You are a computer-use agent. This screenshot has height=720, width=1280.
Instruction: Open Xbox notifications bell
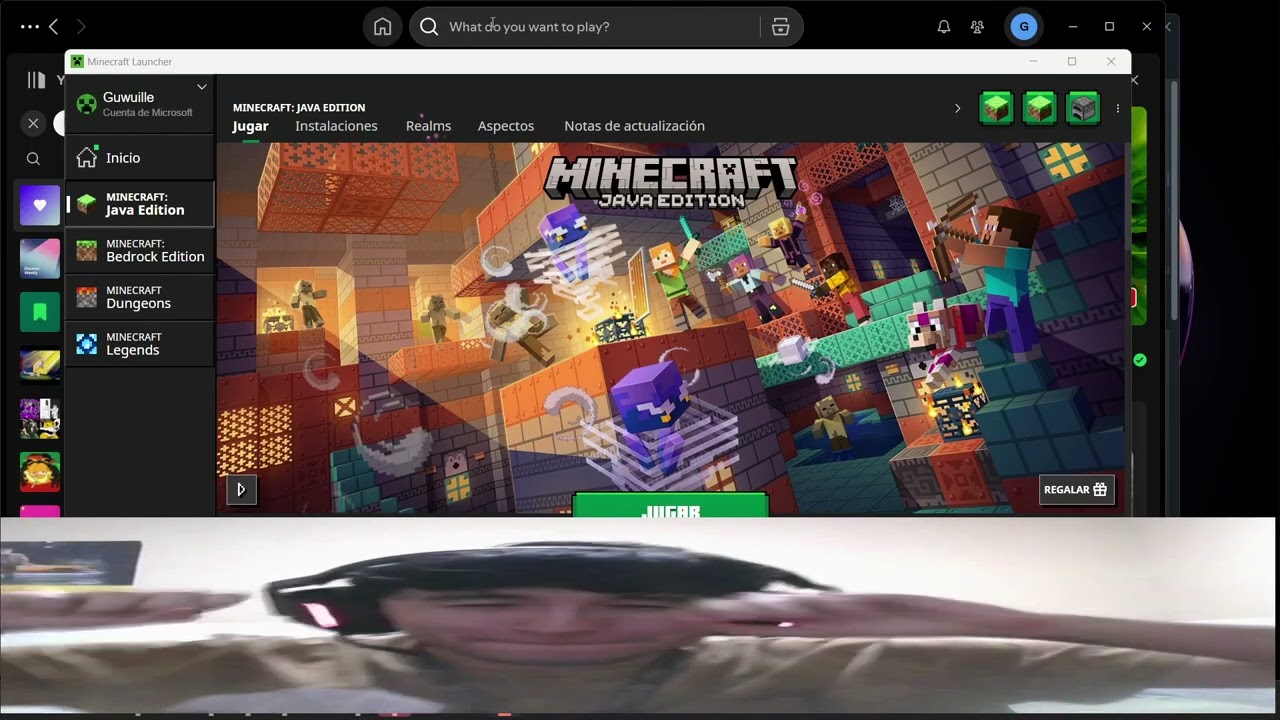point(943,27)
